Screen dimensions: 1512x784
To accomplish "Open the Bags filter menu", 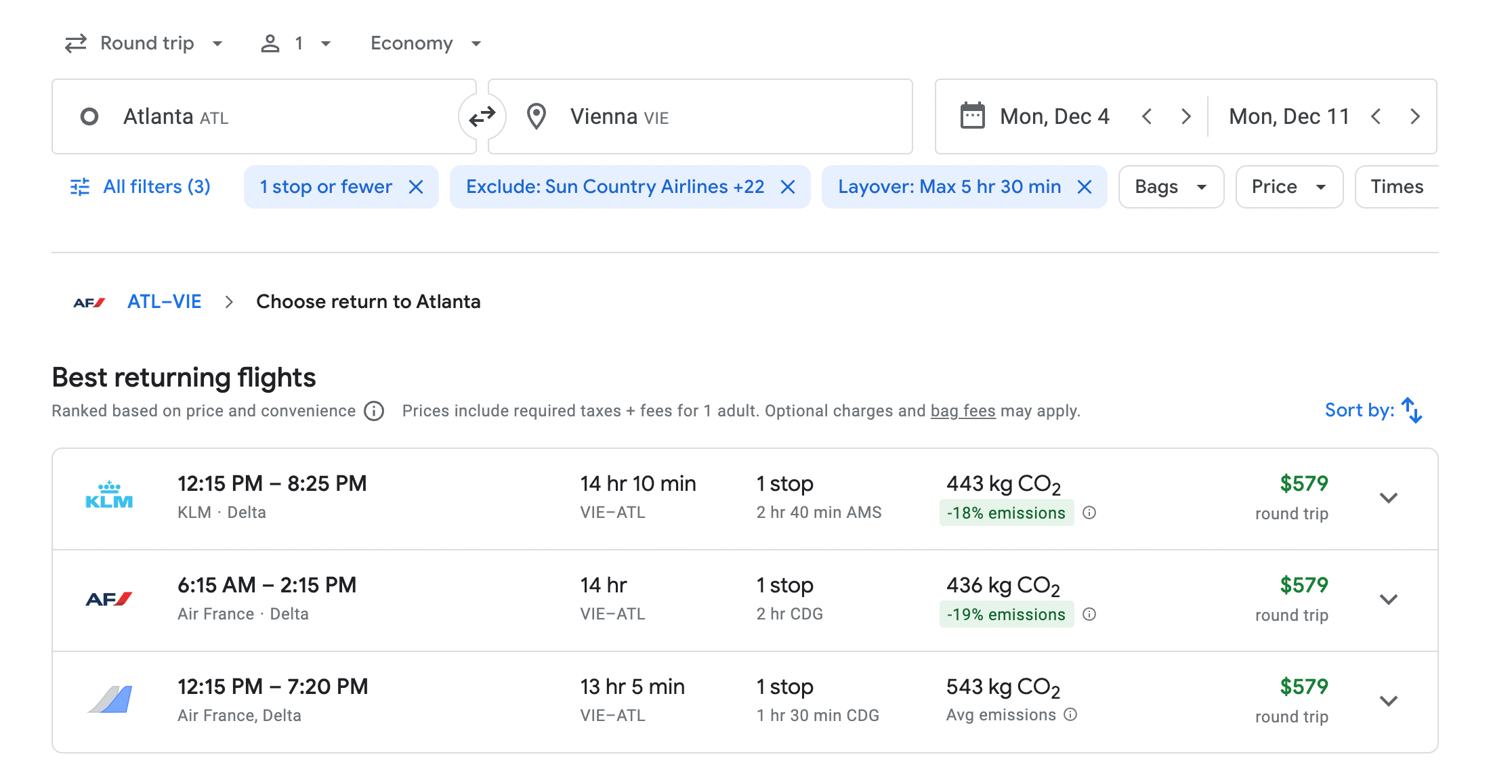I will click(1171, 187).
